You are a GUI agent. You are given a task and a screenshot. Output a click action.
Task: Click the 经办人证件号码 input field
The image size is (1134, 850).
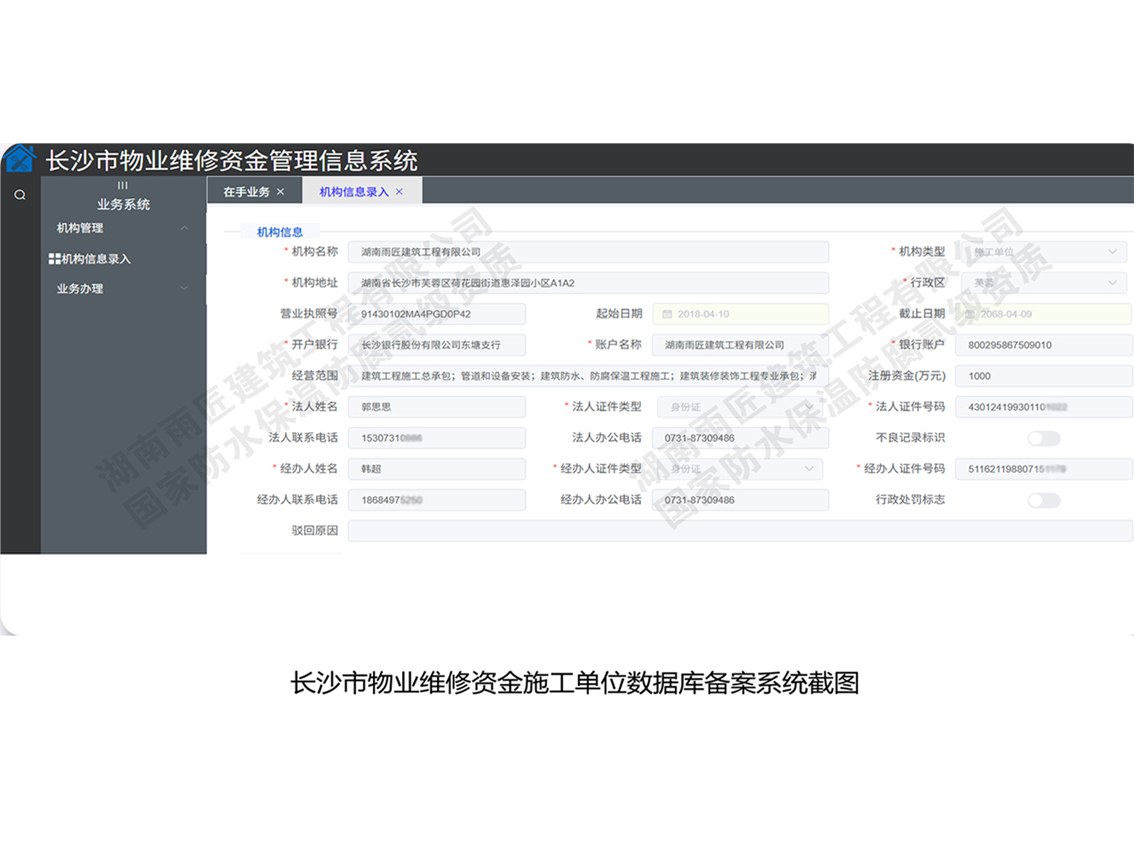coord(1044,469)
